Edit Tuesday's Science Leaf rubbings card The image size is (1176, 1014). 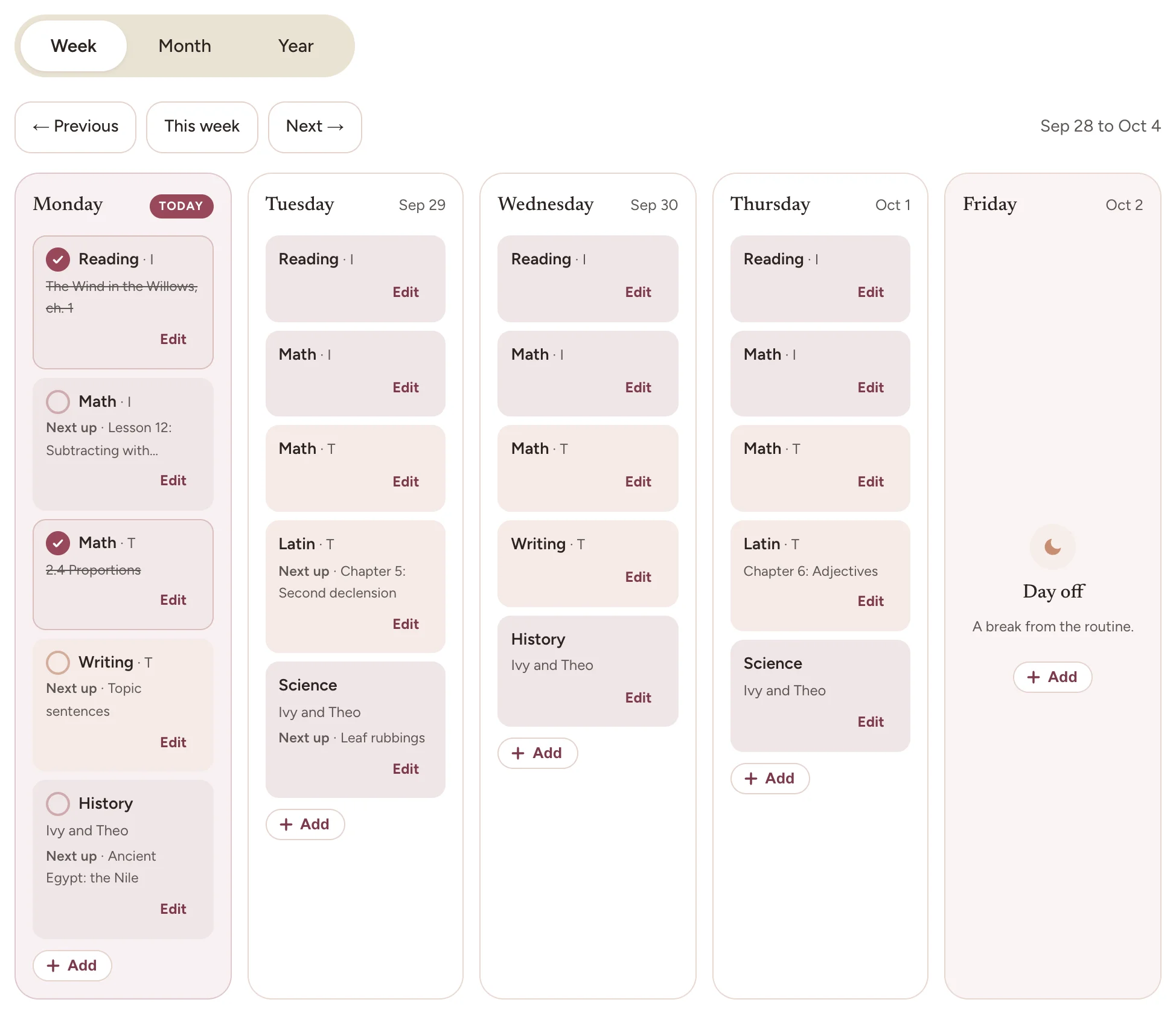pyautogui.click(x=406, y=769)
